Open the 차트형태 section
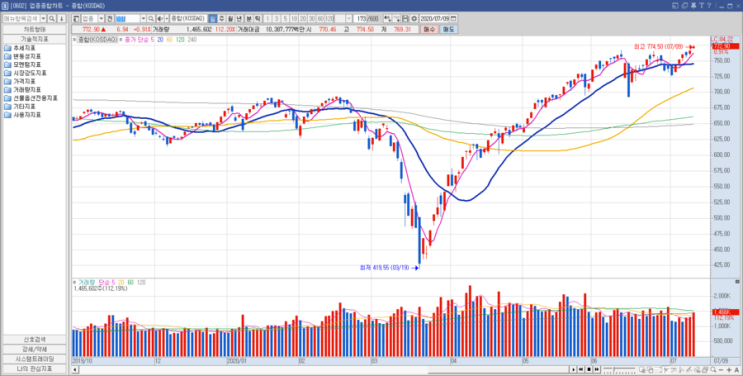 coord(35,29)
